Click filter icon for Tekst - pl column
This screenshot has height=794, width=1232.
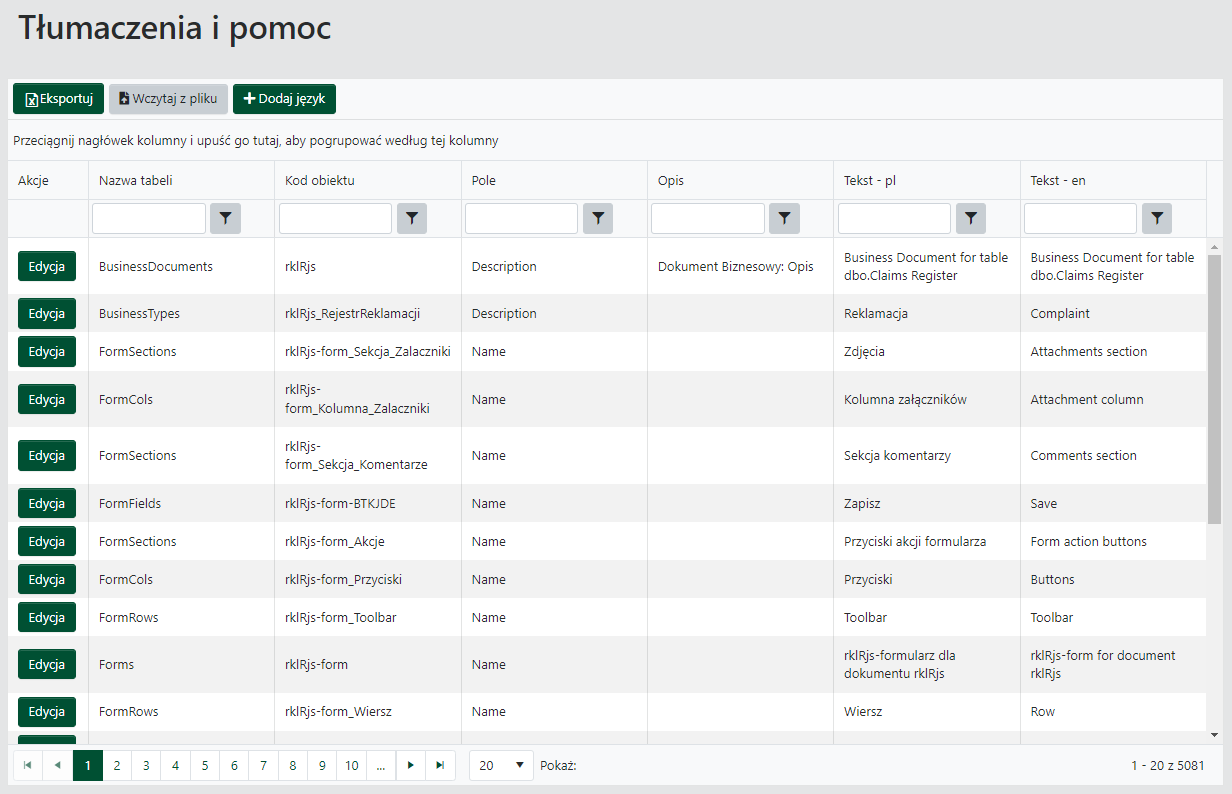tap(971, 218)
